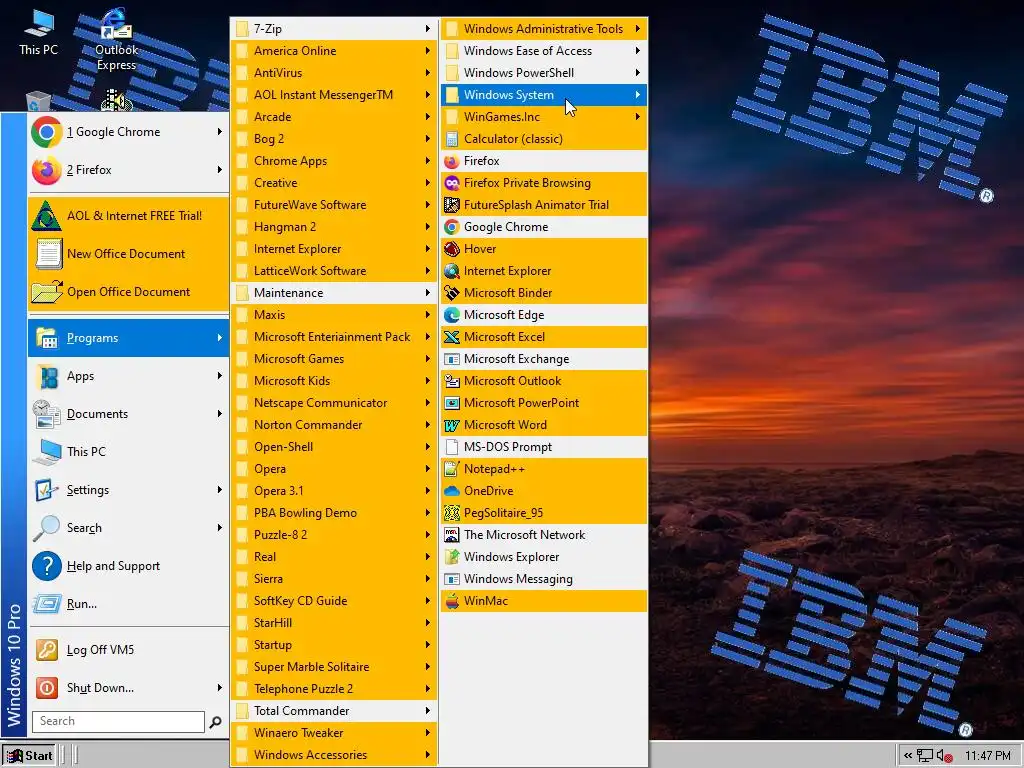Click the Log Off VM5 key icon
1024x768 pixels.
[46, 650]
